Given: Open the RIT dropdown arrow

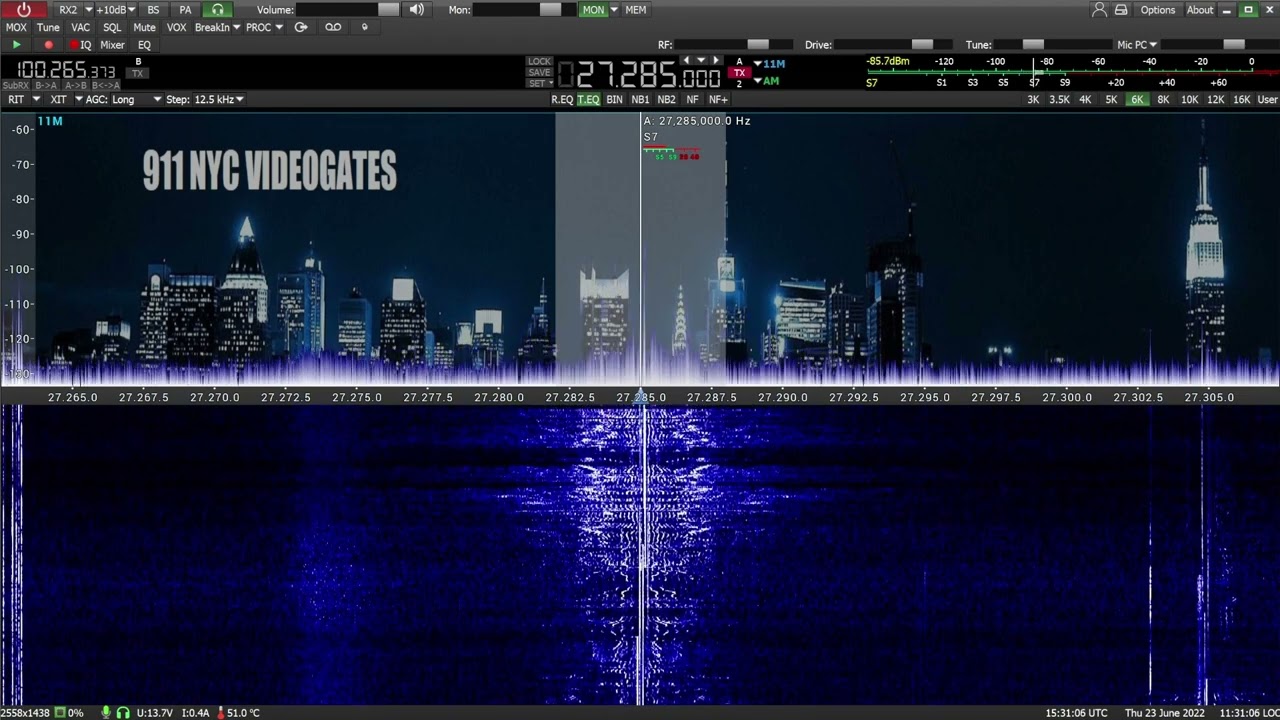Looking at the screenshot, I should pos(37,100).
